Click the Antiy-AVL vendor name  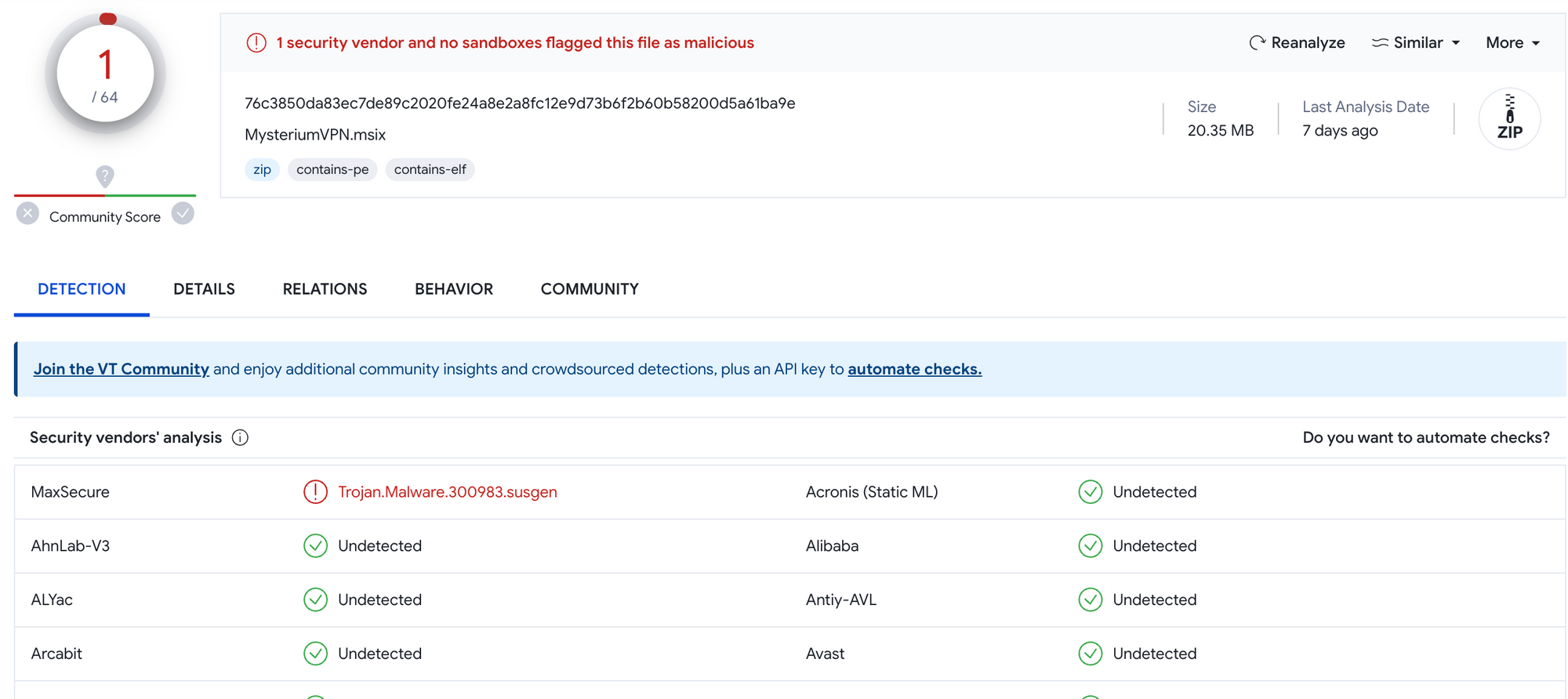point(841,600)
